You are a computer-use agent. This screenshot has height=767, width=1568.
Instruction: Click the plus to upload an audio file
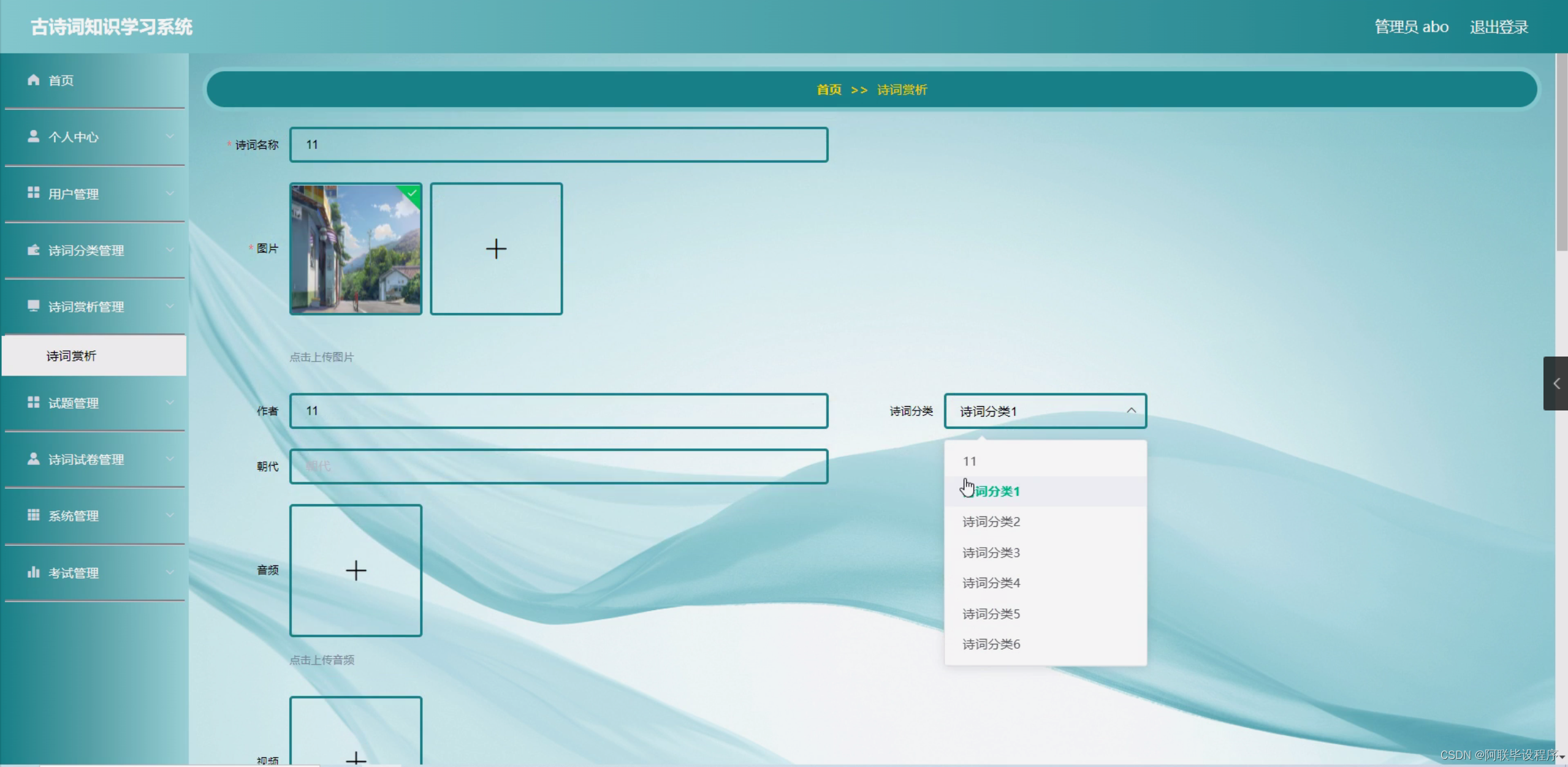[356, 570]
